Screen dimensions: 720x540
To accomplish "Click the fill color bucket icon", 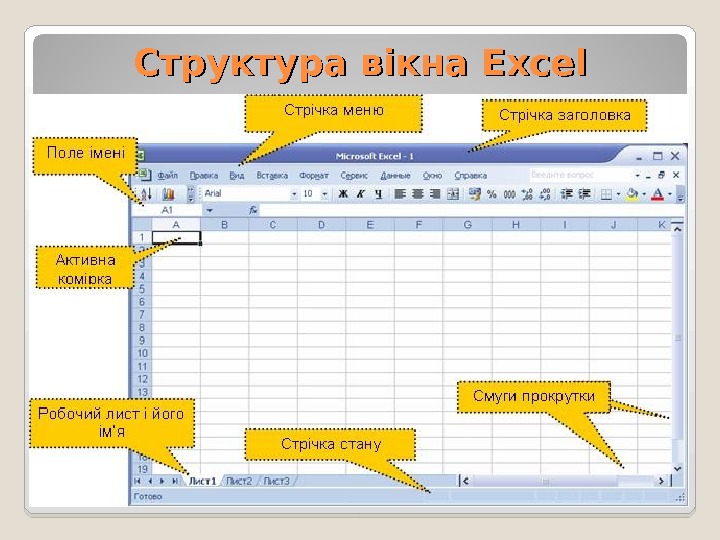I will [632, 194].
